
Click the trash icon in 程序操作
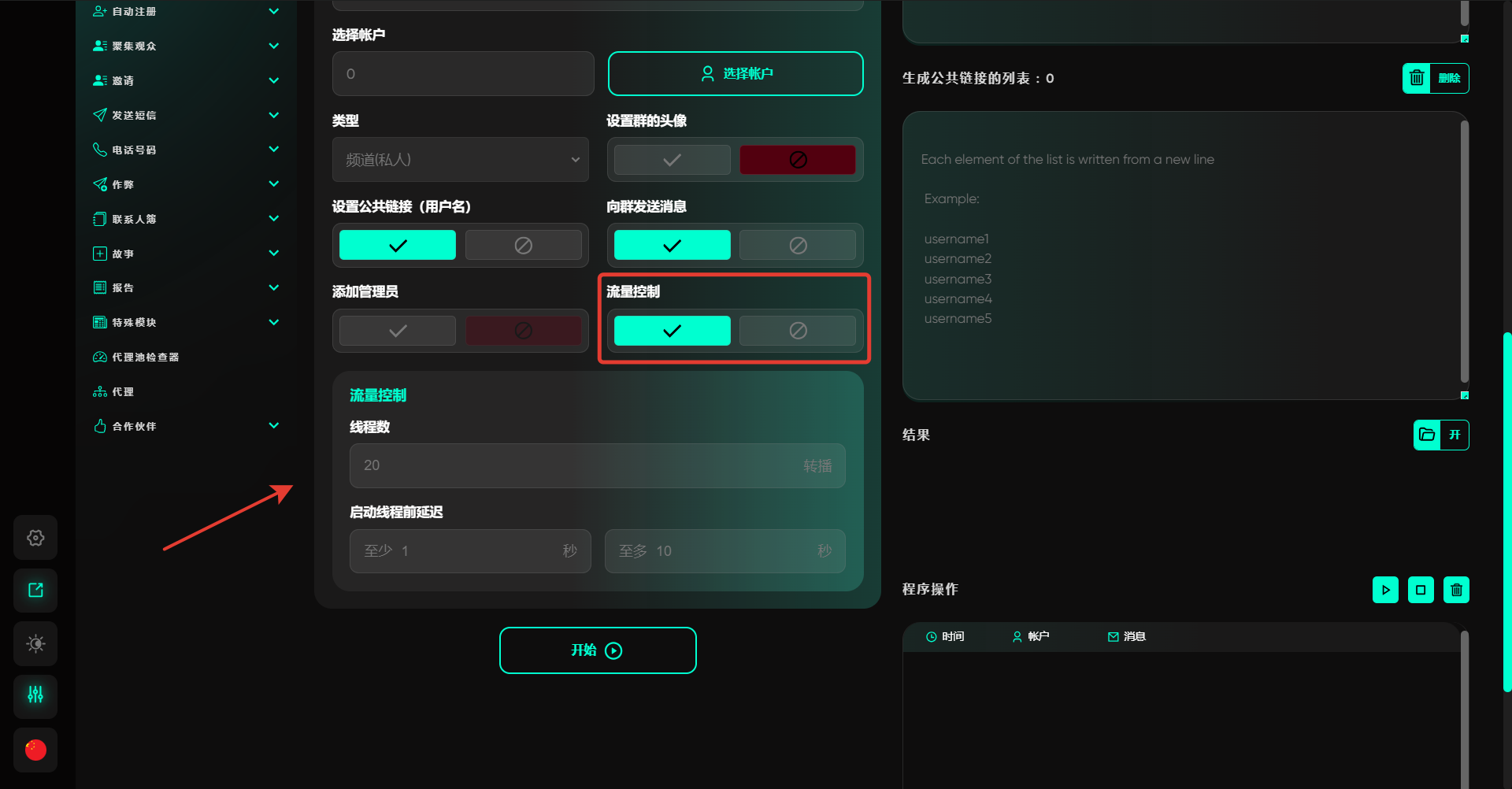pos(1456,590)
